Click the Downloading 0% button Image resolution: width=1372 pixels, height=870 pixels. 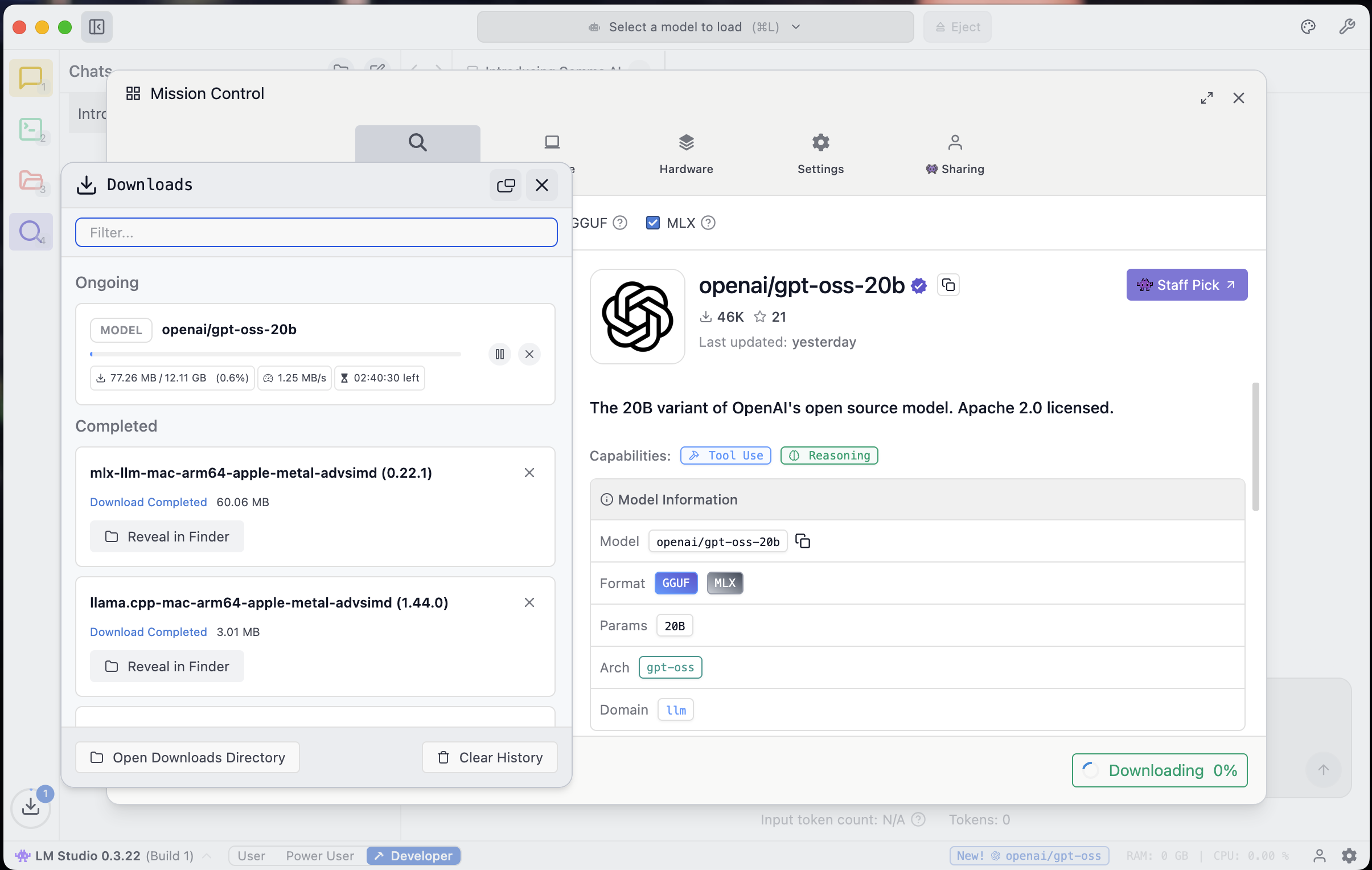pos(1160,771)
